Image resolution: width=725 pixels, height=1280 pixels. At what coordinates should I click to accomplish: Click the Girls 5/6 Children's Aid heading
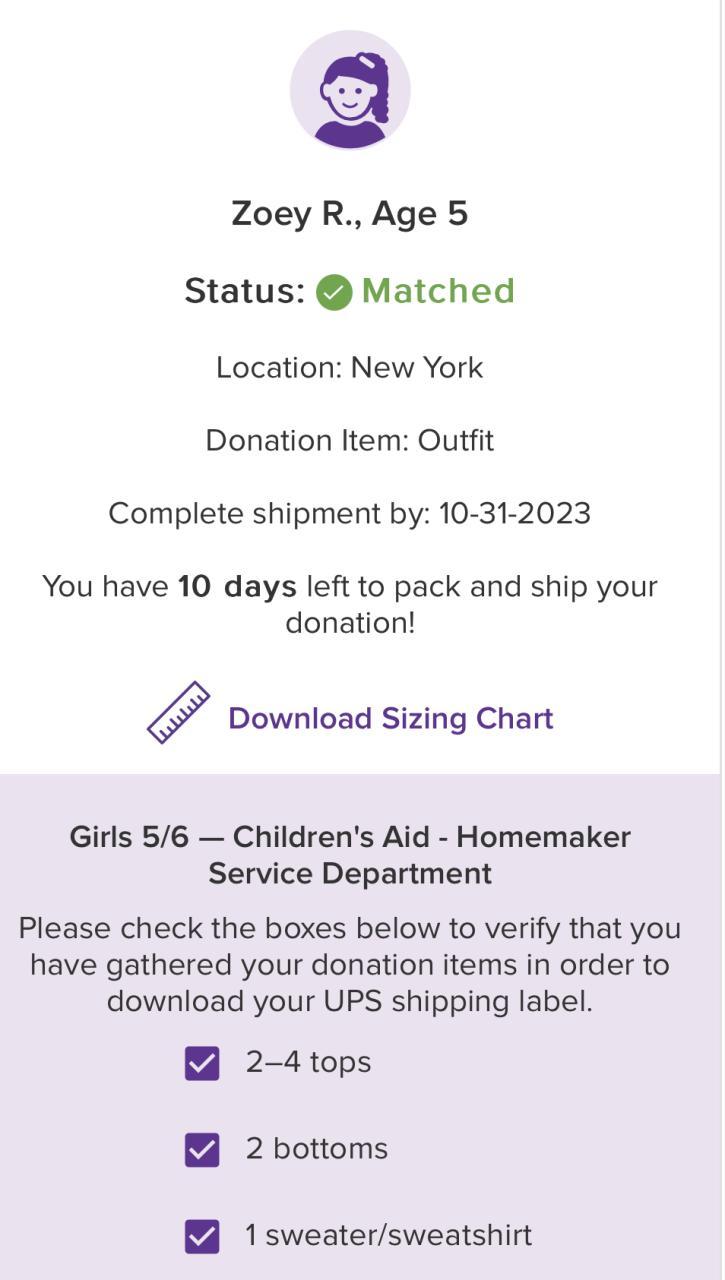tap(350, 837)
